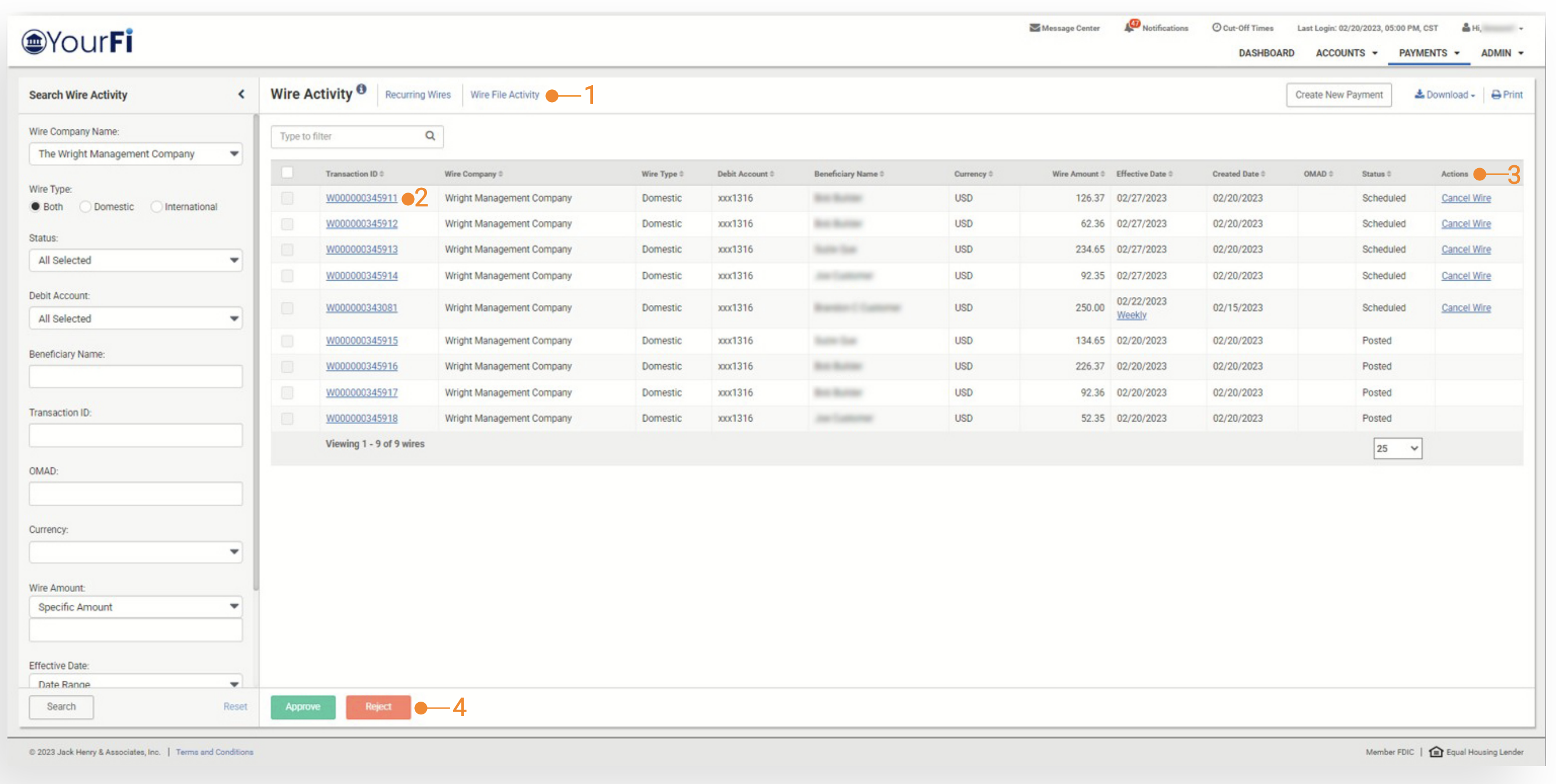The width and height of the screenshot is (1556, 784).
Task: Click the Beneficiary Name input field
Action: (x=136, y=376)
